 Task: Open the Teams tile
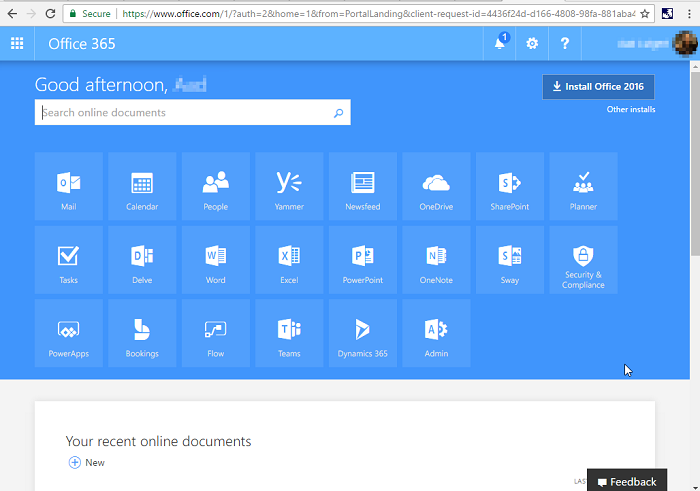coord(289,333)
